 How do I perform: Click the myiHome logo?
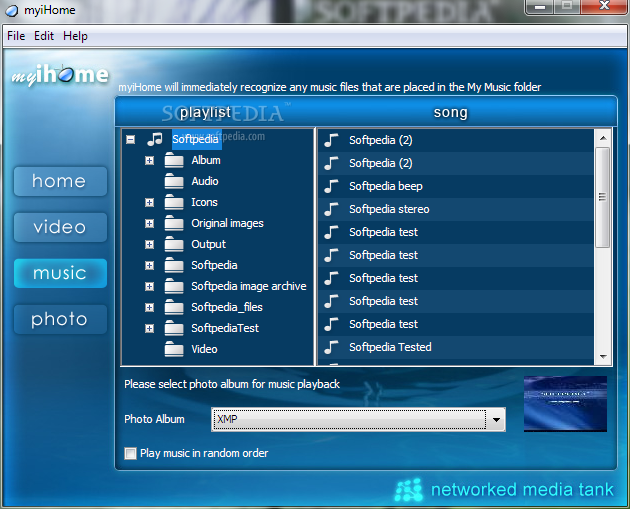[60, 75]
